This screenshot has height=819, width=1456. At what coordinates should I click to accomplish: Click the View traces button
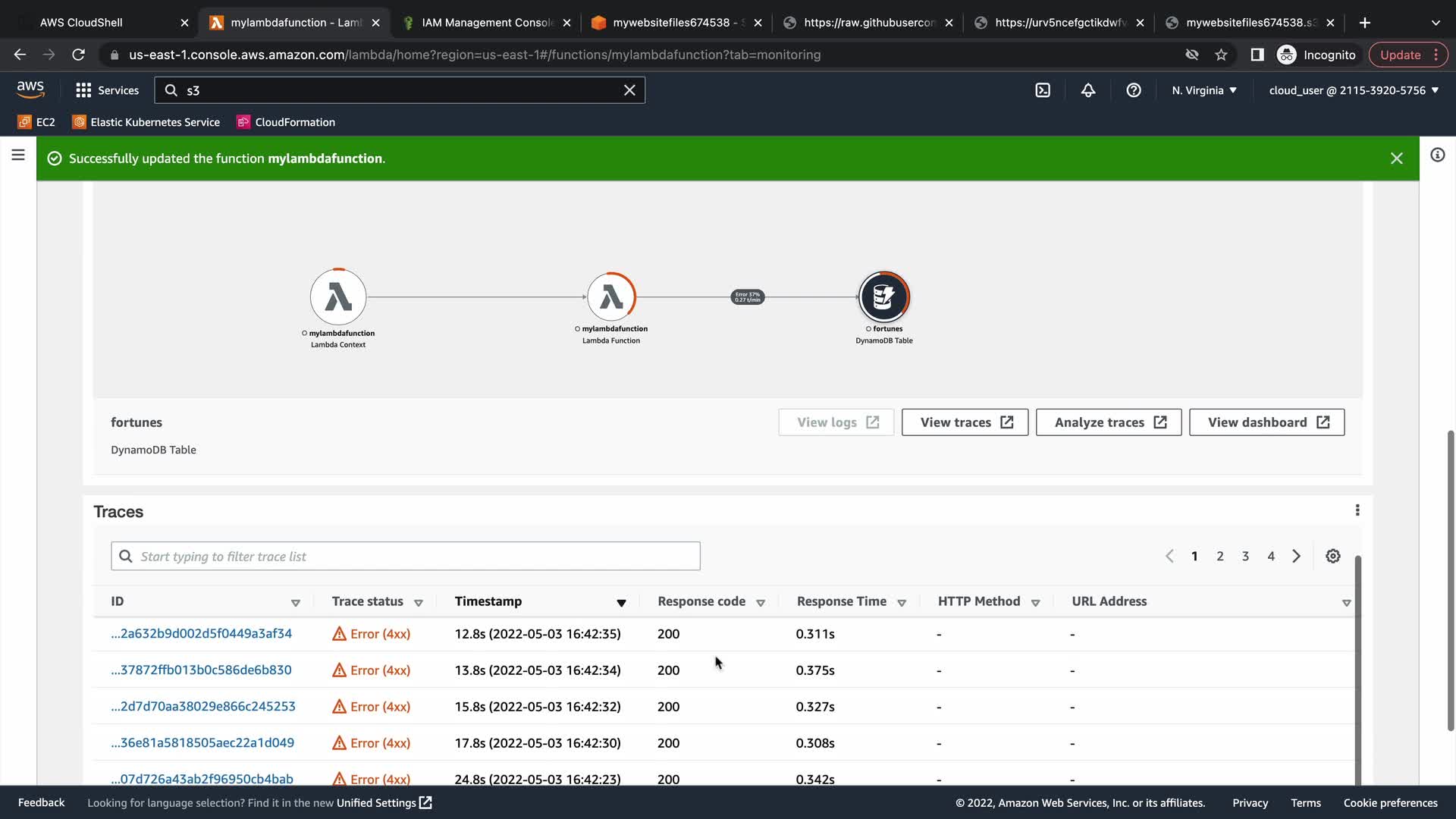[965, 422]
